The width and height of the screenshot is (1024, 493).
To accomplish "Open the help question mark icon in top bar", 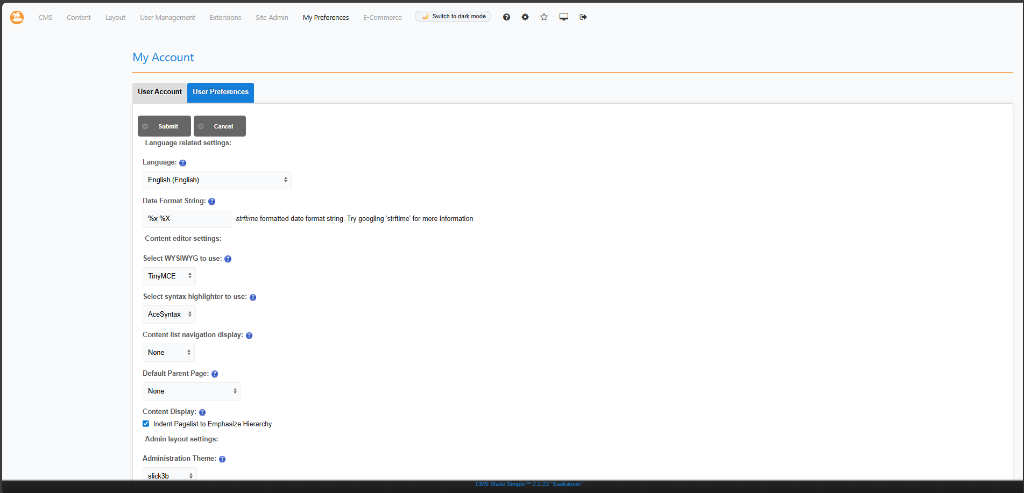I will [x=508, y=17].
